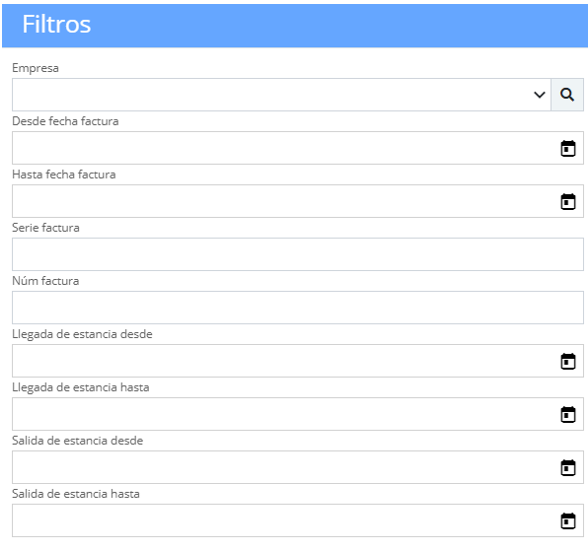Click the Filtros panel header
This screenshot has height=540, width=588.
coord(295,26)
